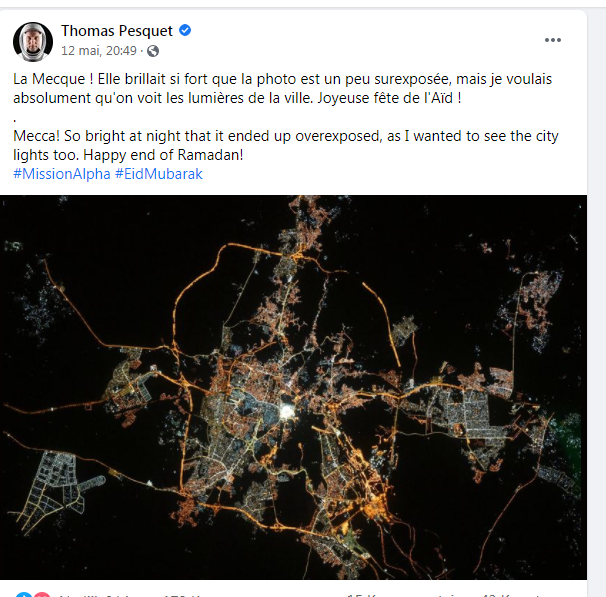Click the public audience globe icon
The image size is (606, 597).
[153, 51]
